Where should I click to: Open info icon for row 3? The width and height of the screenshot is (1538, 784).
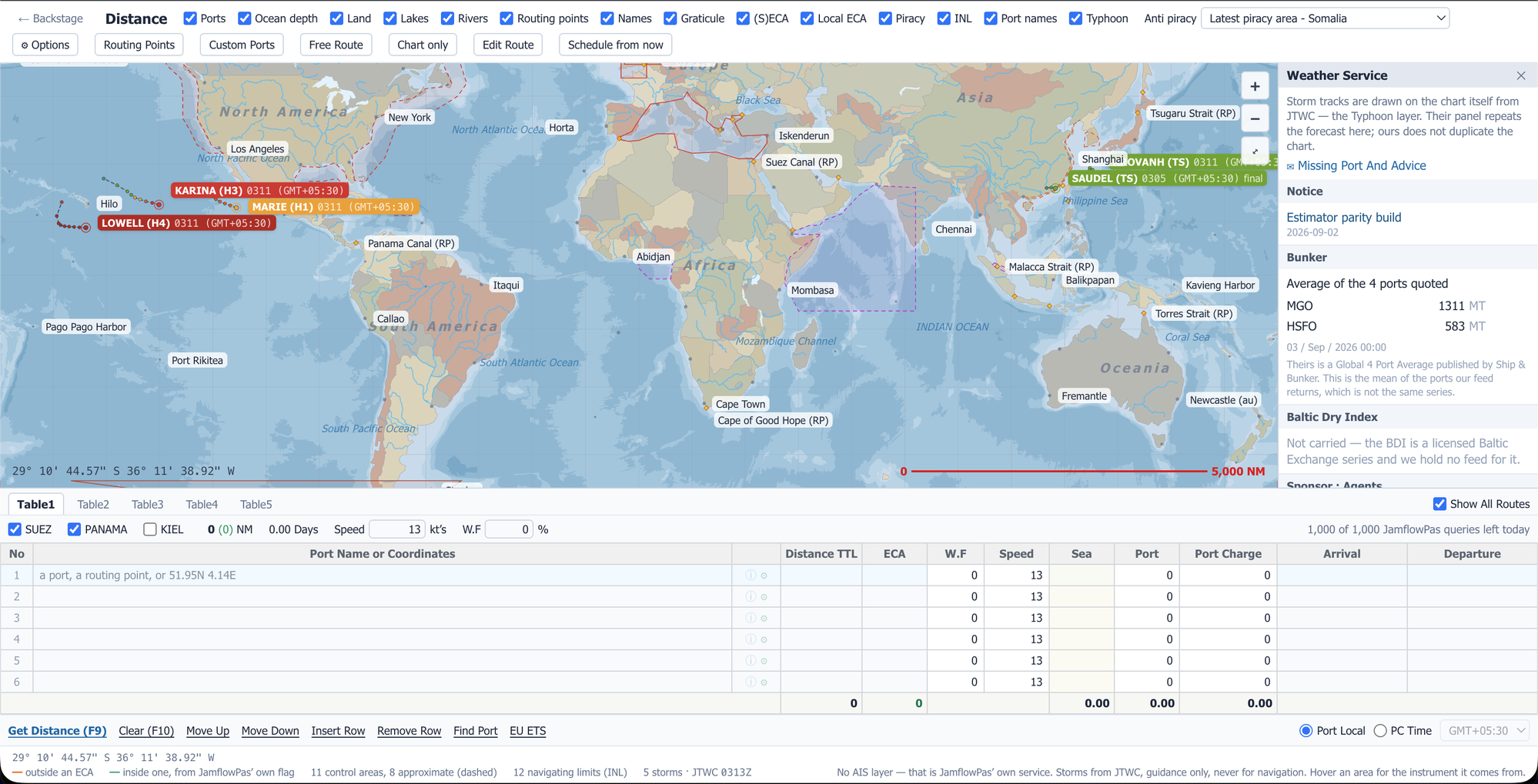pyautogui.click(x=751, y=618)
